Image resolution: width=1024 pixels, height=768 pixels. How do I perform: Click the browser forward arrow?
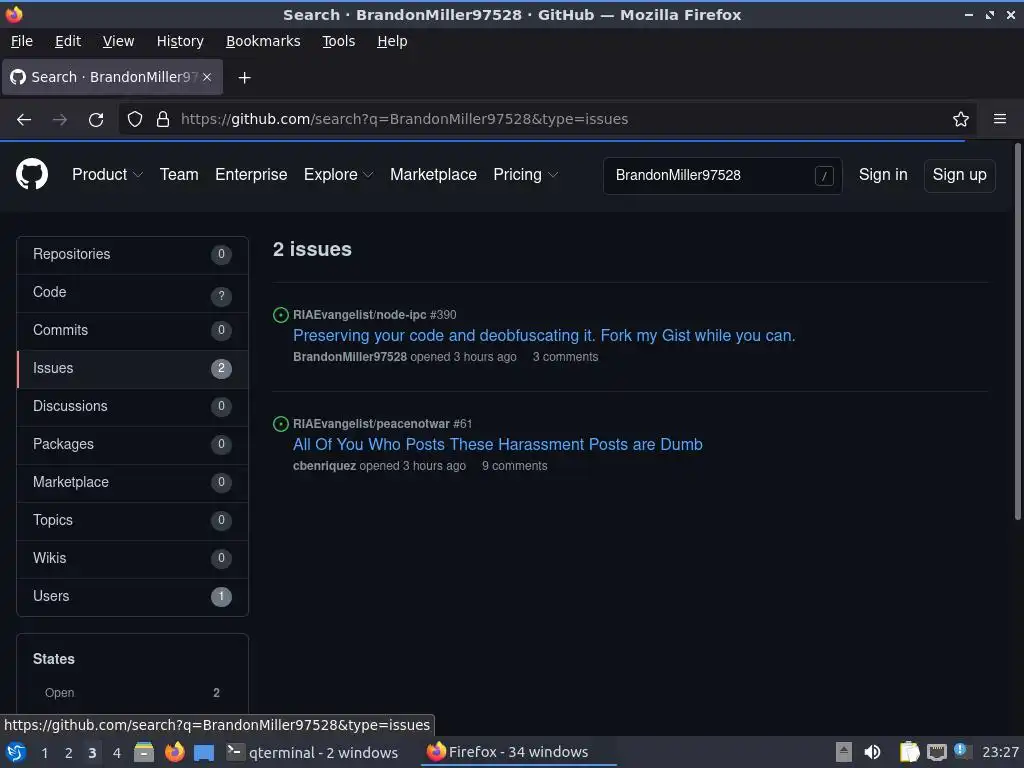coord(59,120)
